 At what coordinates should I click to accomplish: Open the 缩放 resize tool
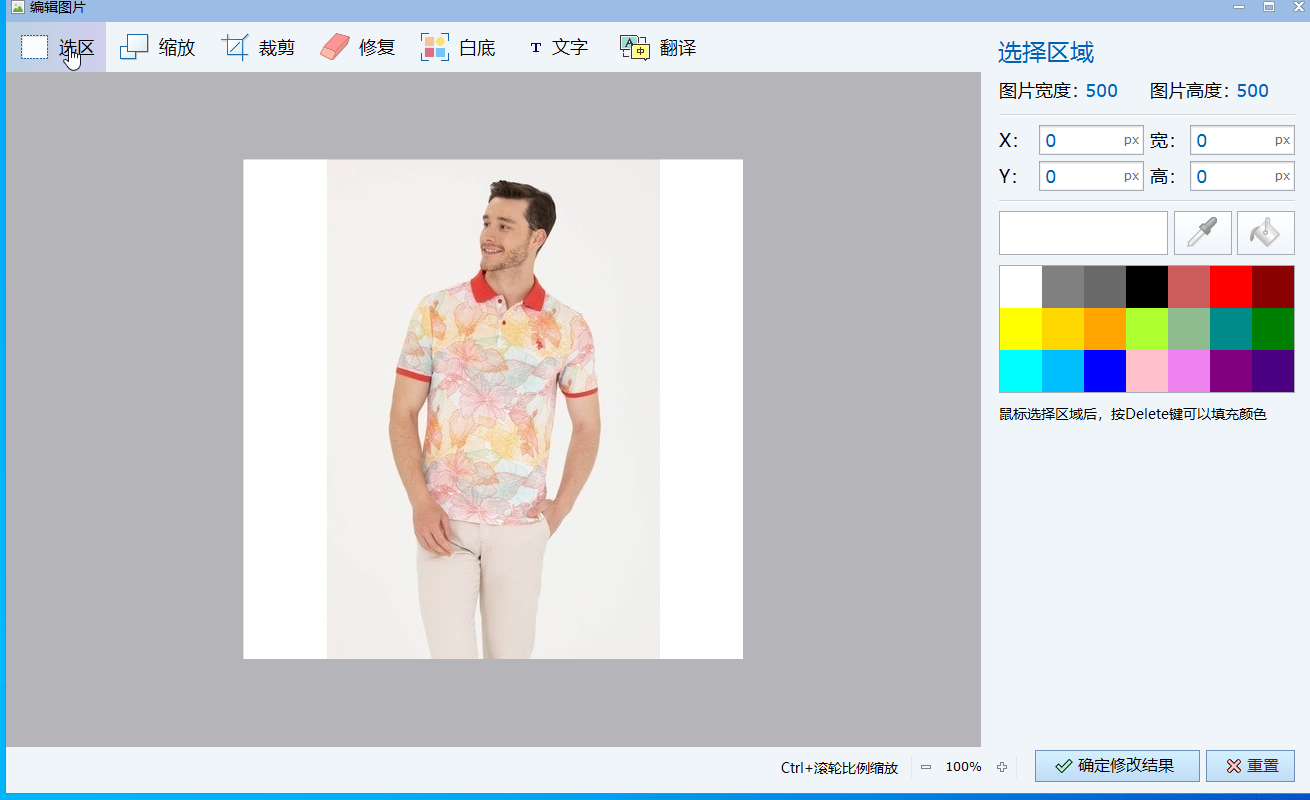click(157, 47)
